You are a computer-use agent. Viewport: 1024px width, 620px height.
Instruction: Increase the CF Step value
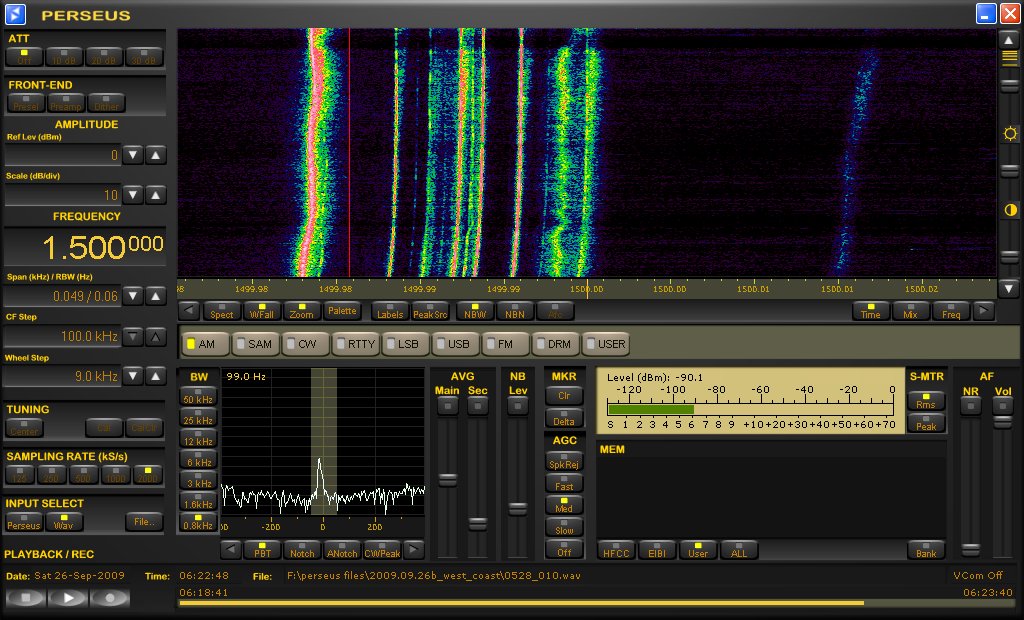tap(155, 336)
